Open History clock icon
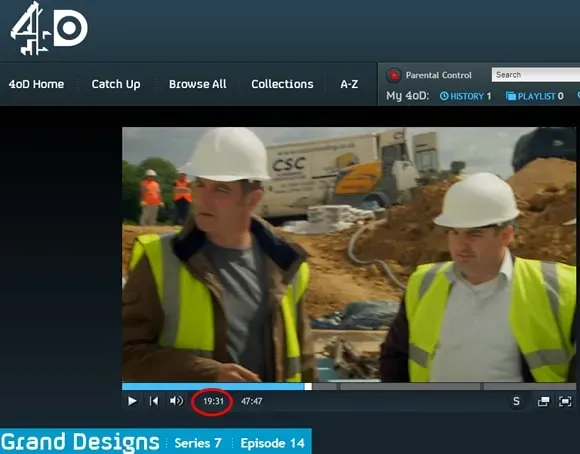 pyautogui.click(x=444, y=96)
